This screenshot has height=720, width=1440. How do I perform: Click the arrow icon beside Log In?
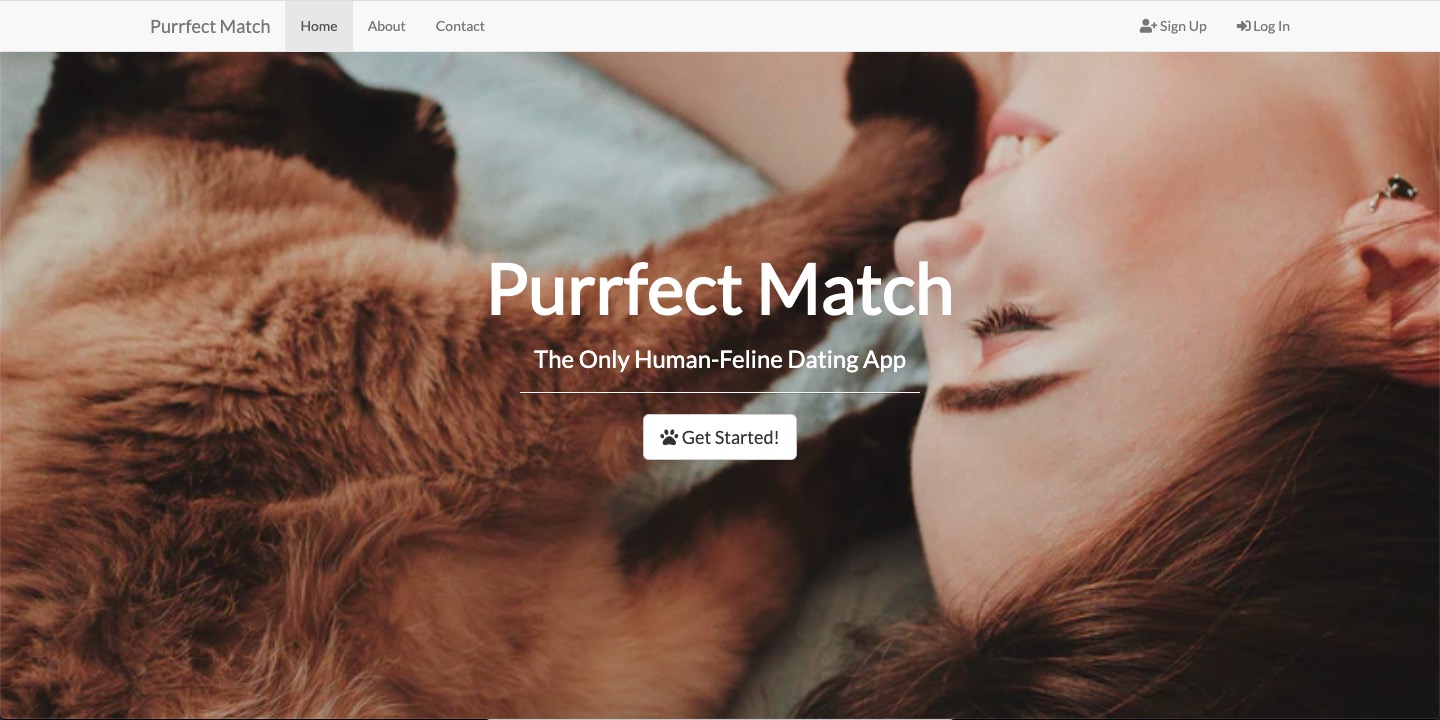pos(1243,26)
